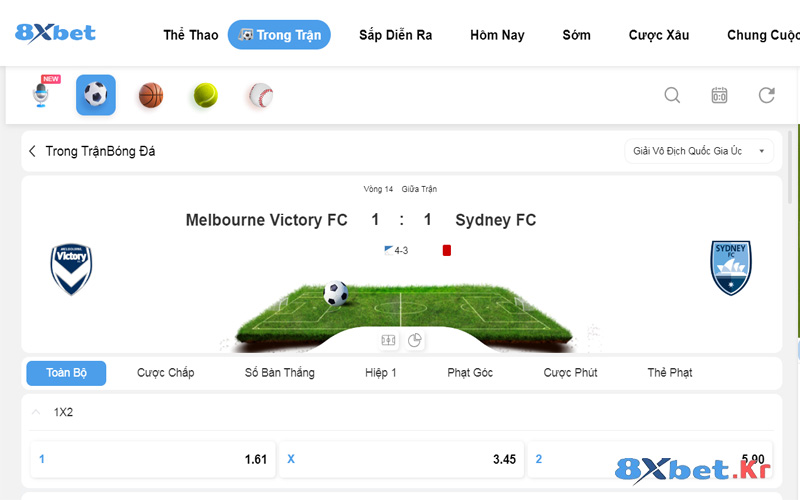Switch to the Phạt Góc tab
Image resolution: width=800 pixels, height=500 pixels.
[x=470, y=373]
